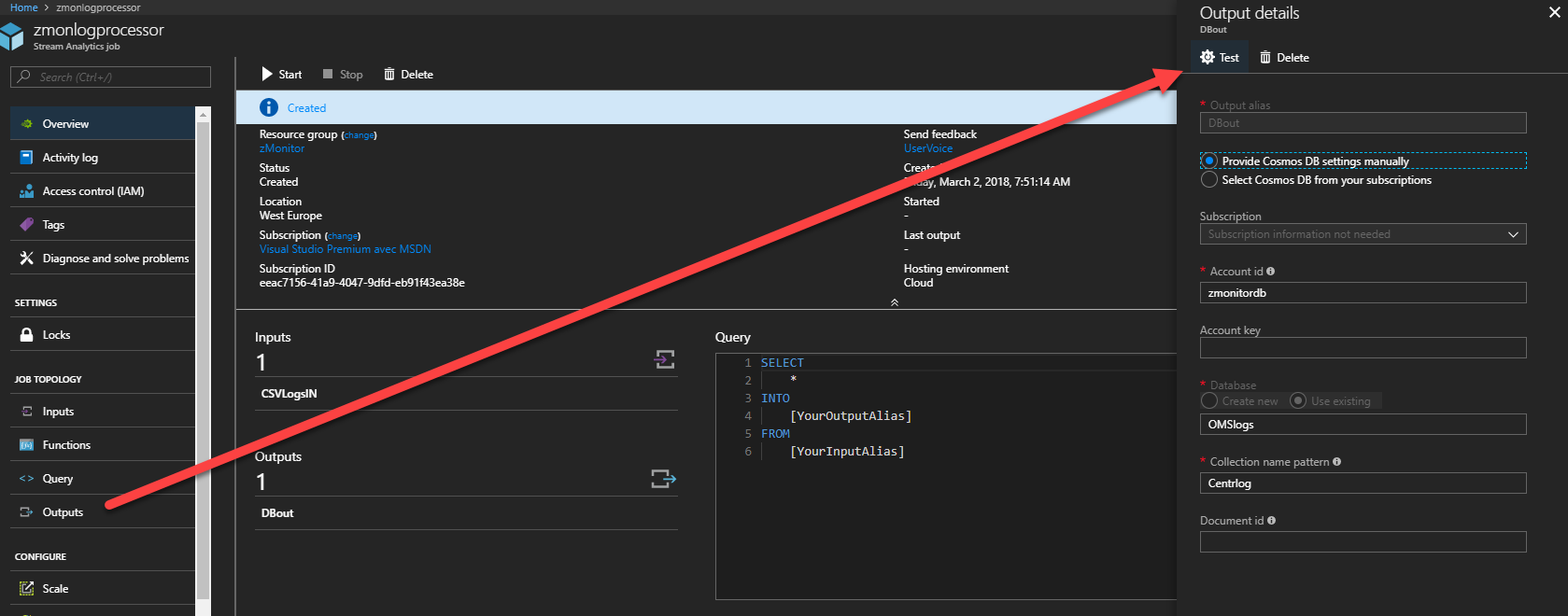Click the Database field containing OMSlogs
This screenshot has width=1568, height=616.
[x=1363, y=425]
